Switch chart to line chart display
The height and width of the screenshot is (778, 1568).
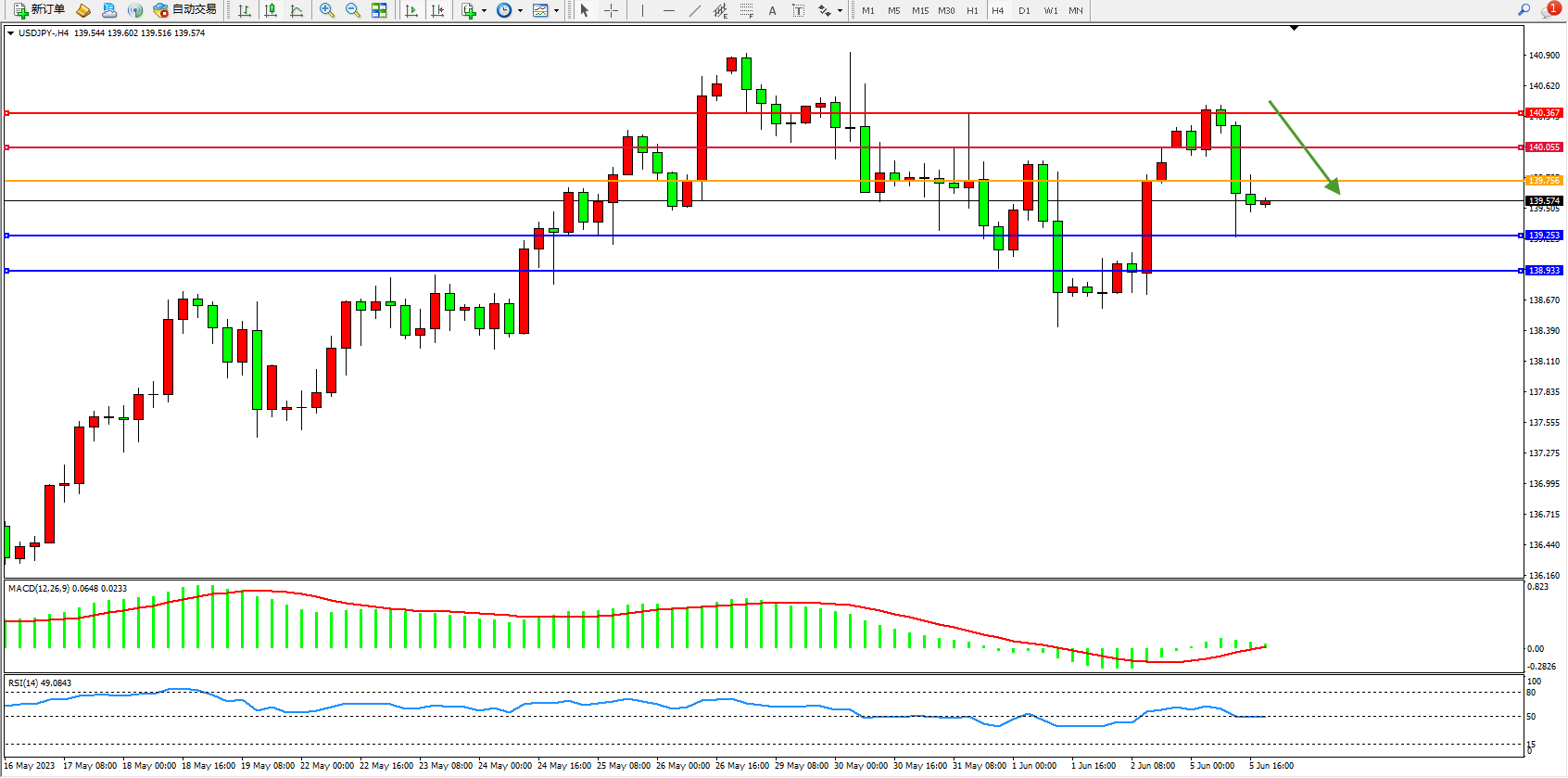tap(297, 10)
